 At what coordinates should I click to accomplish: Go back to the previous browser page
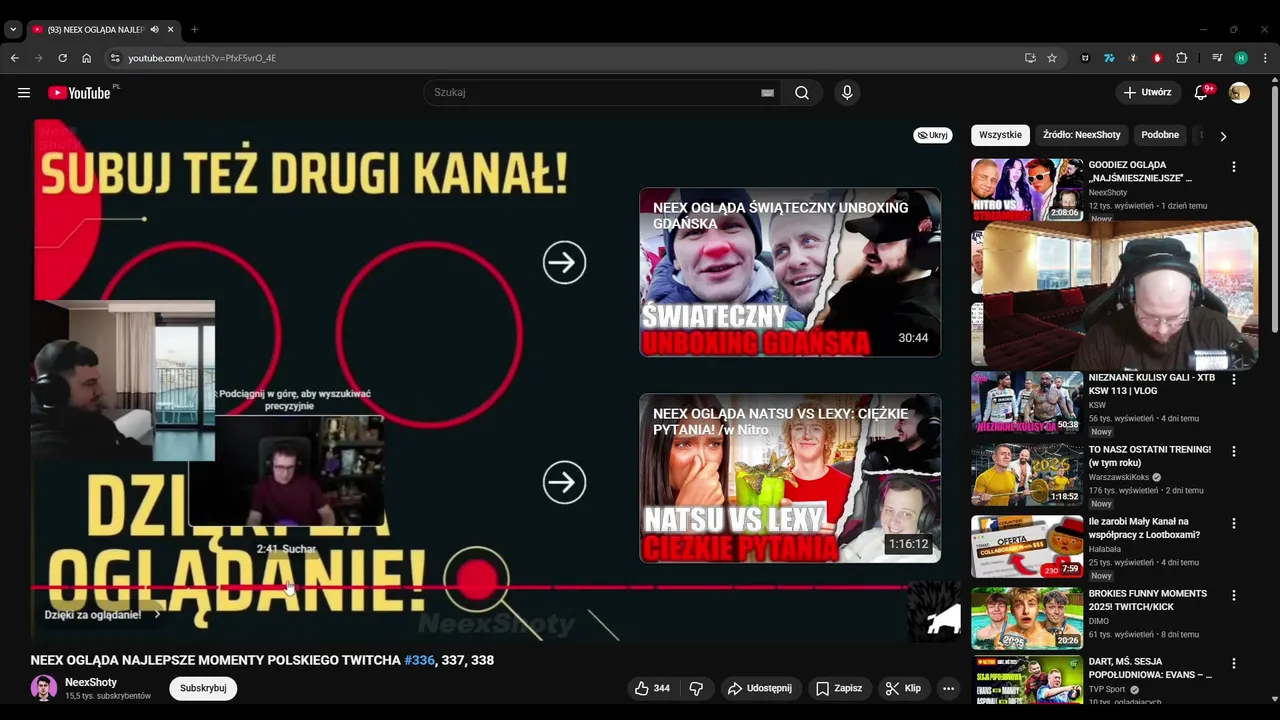[15, 58]
